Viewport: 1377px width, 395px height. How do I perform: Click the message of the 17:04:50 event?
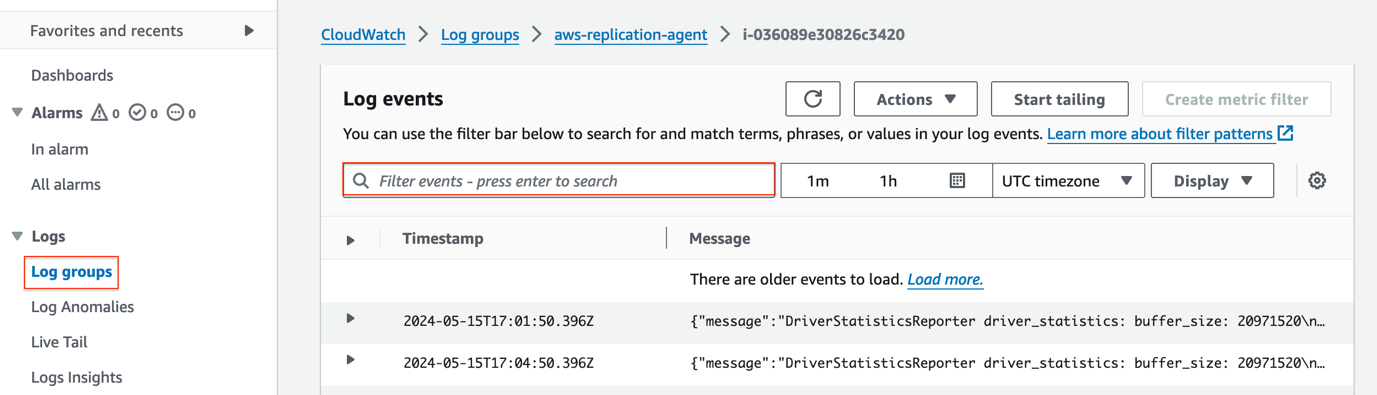pos(1008,363)
